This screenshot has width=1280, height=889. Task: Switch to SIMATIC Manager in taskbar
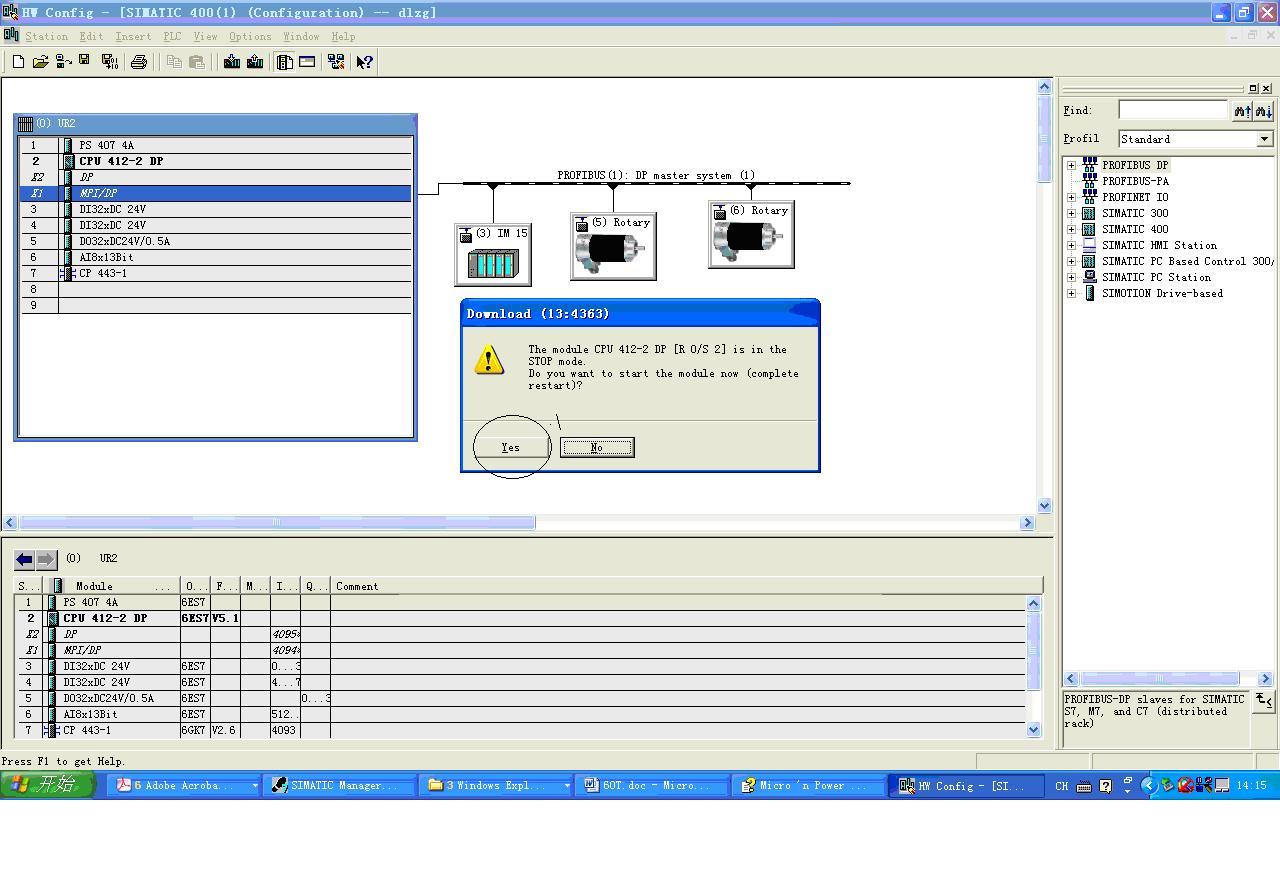tap(342, 785)
